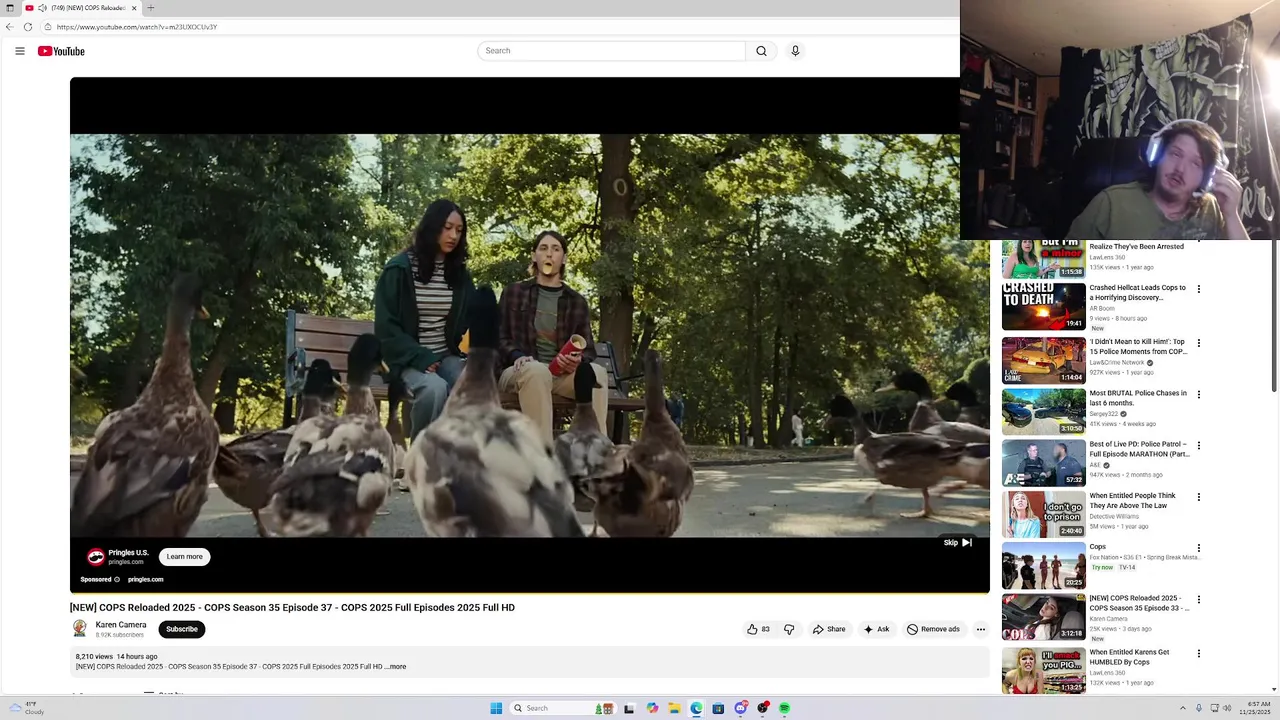The height and width of the screenshot is (720, 1280).
Task: Start voice search with microphone icon
Action: (795, 51)
